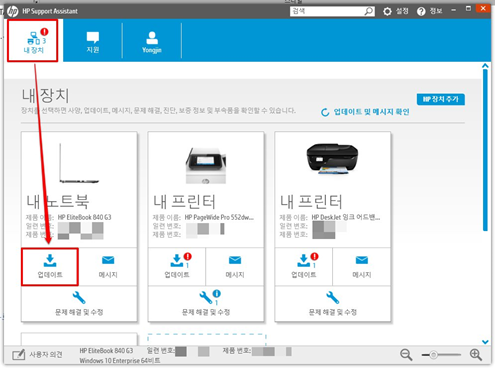Open 업데이트 for HP PageWide Pro printer
This screenshot has width=495, height=368.
tap(177, 266)
